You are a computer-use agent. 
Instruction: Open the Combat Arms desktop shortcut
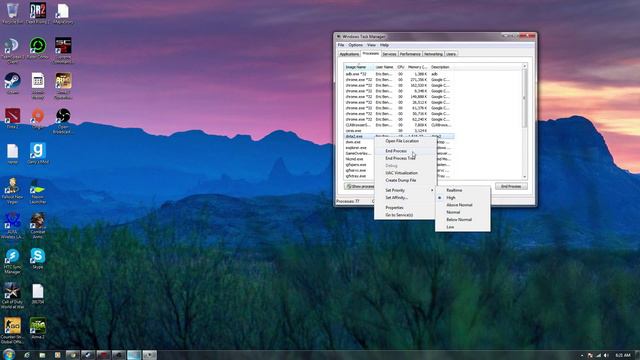coord(38,226)
